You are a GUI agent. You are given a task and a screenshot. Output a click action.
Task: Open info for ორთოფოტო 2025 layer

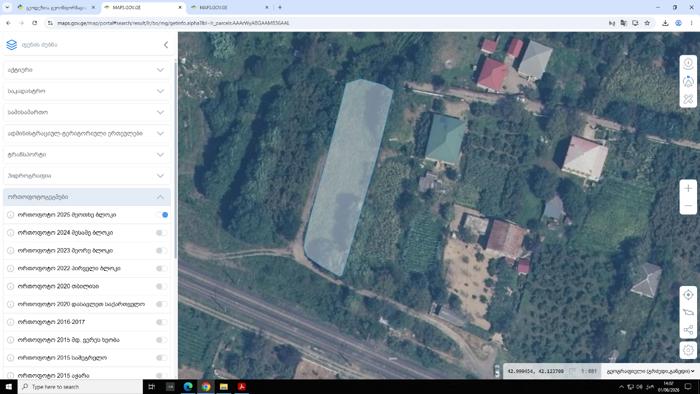pyautogui.click(x=10, y=215)
